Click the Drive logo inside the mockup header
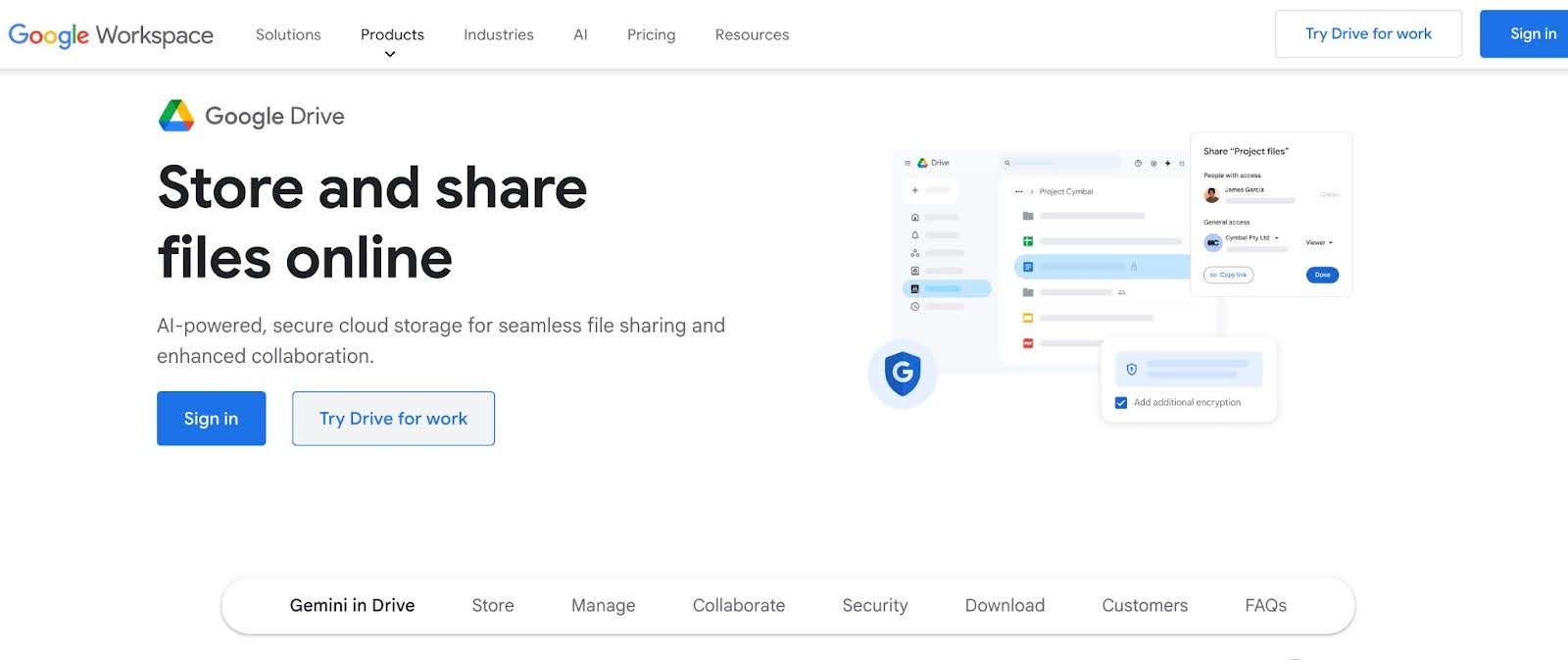The image size is (1568, 660). point(922,163)
